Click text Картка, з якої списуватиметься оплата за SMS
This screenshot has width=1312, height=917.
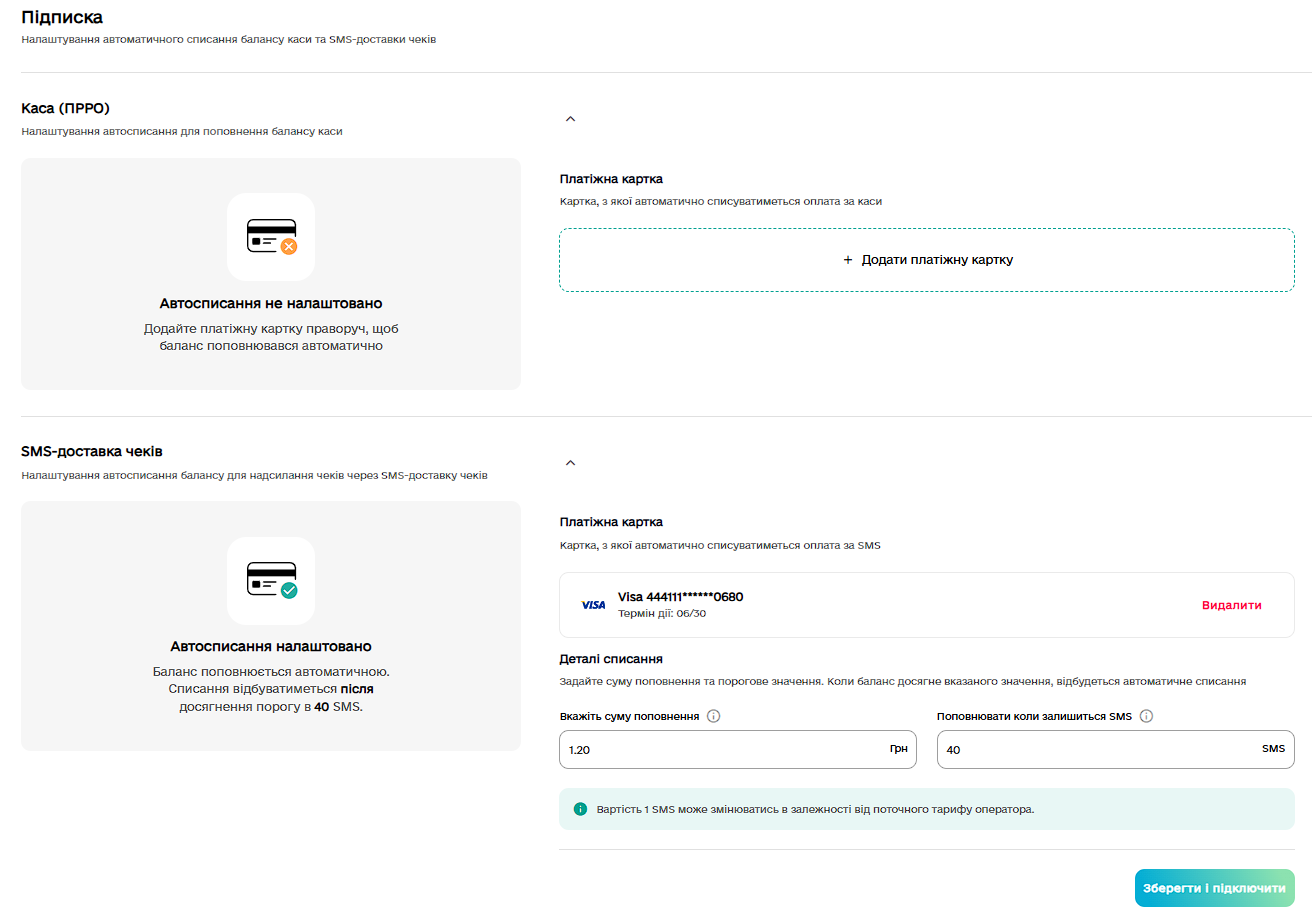click(719, 546)
